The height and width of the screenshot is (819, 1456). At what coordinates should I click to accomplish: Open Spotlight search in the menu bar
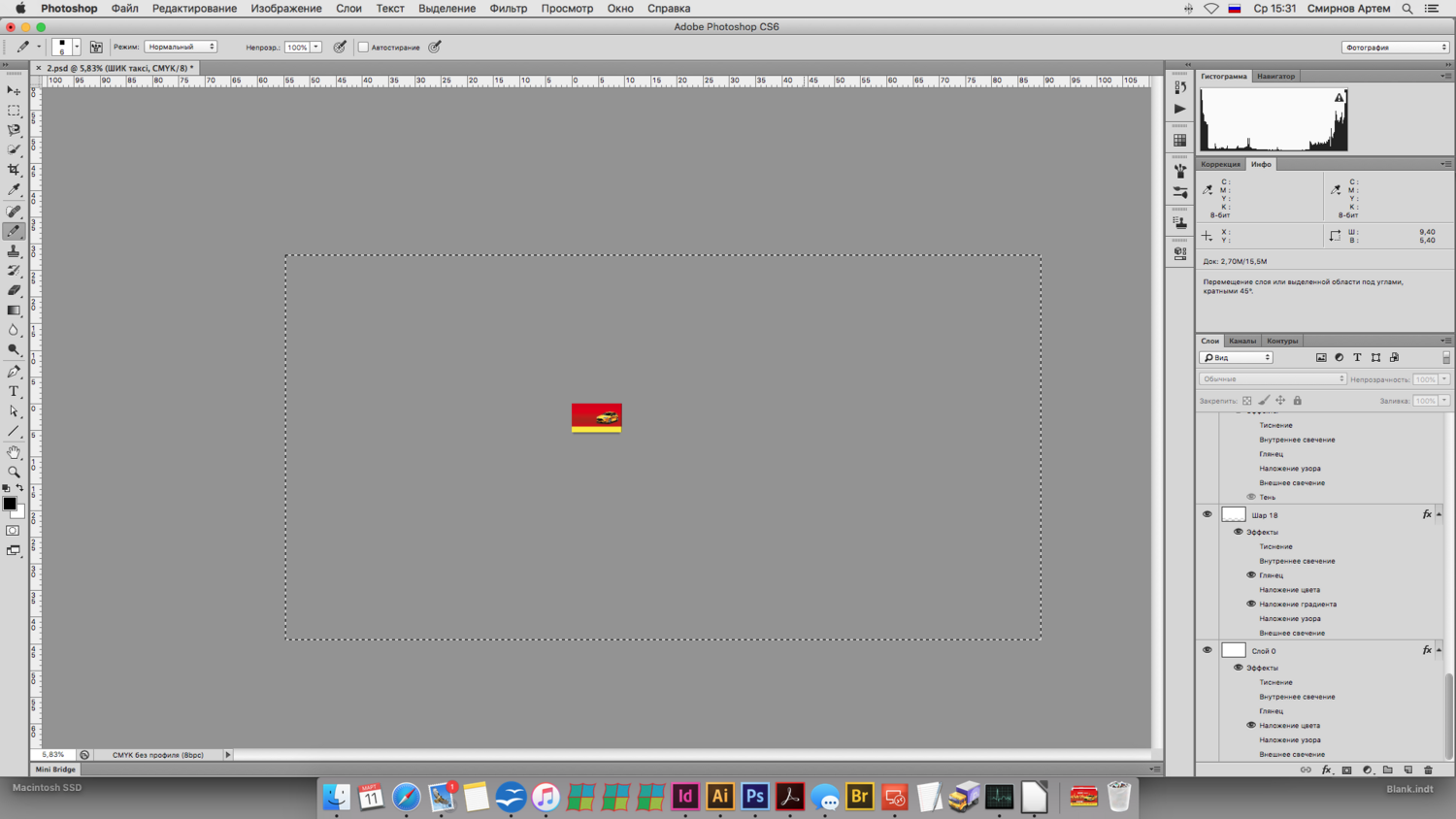pos(1406,9)
